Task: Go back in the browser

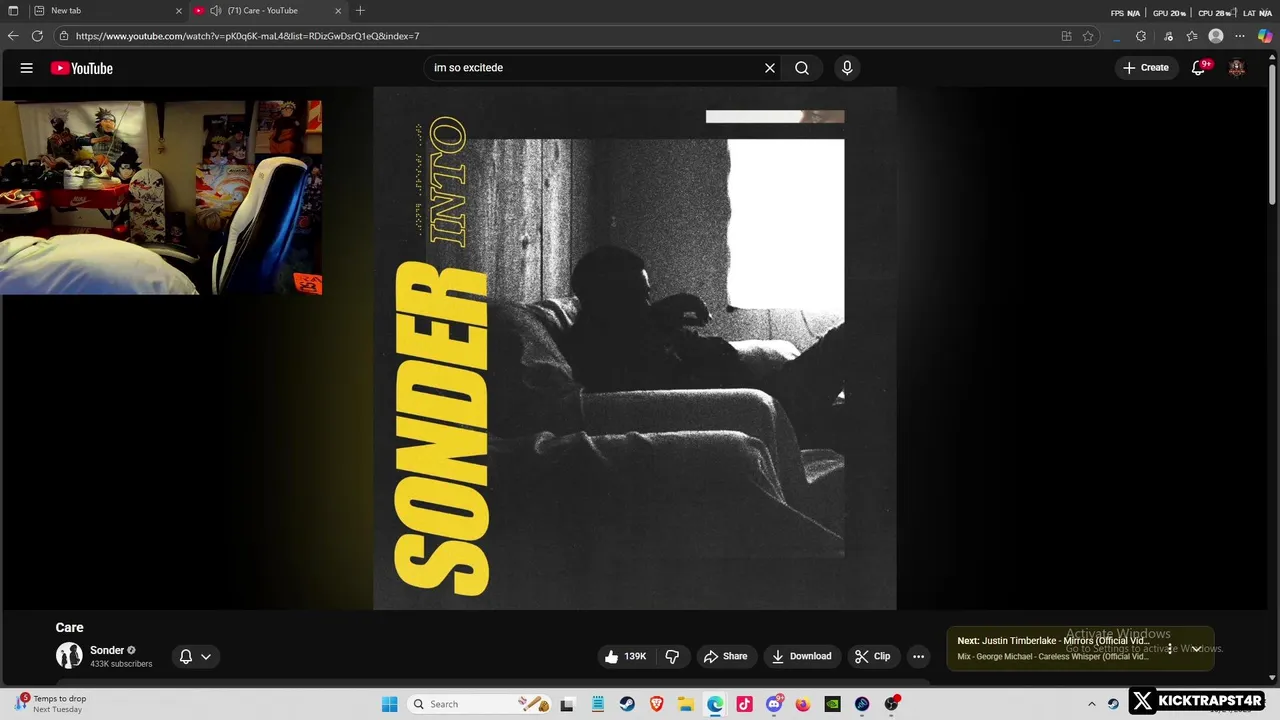Action: pyautogui.click(x=13, y=36)
